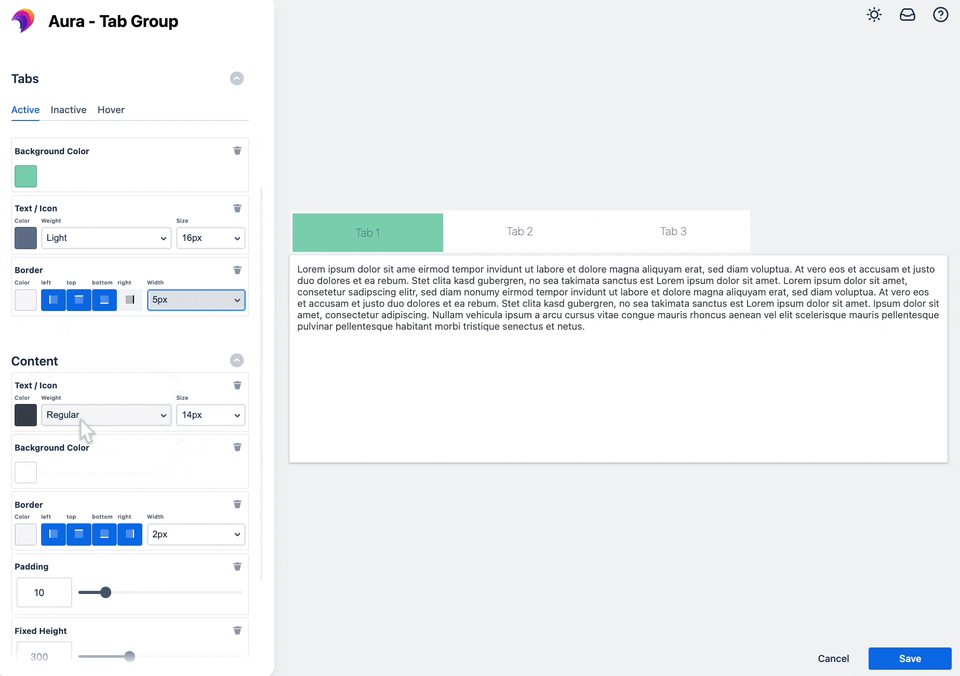Toggle light mode with the sun icon
Screen dimensions: 960x676
coord(873,14)
